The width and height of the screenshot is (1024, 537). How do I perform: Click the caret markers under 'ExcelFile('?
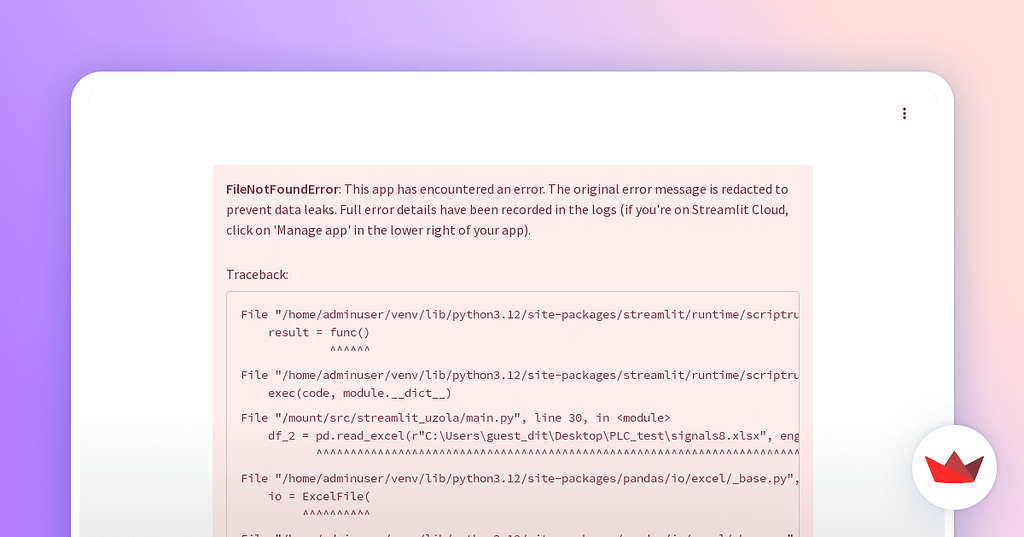[x=336, y=514]
